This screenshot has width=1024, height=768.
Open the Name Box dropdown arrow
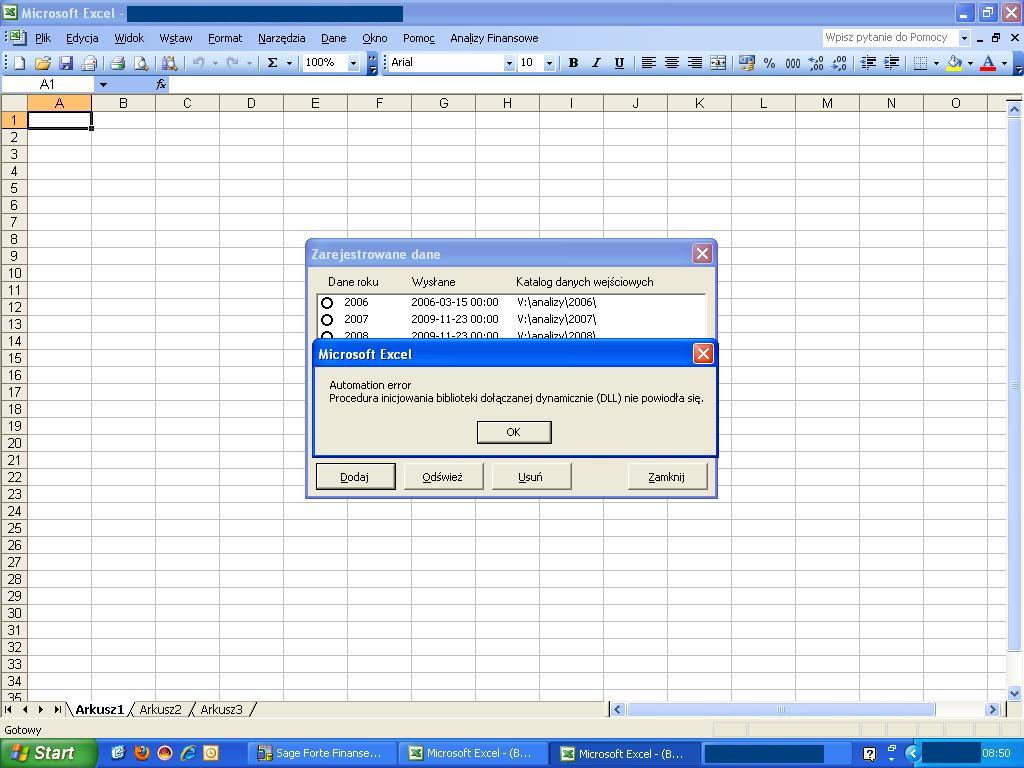click(x=103, y=84)
